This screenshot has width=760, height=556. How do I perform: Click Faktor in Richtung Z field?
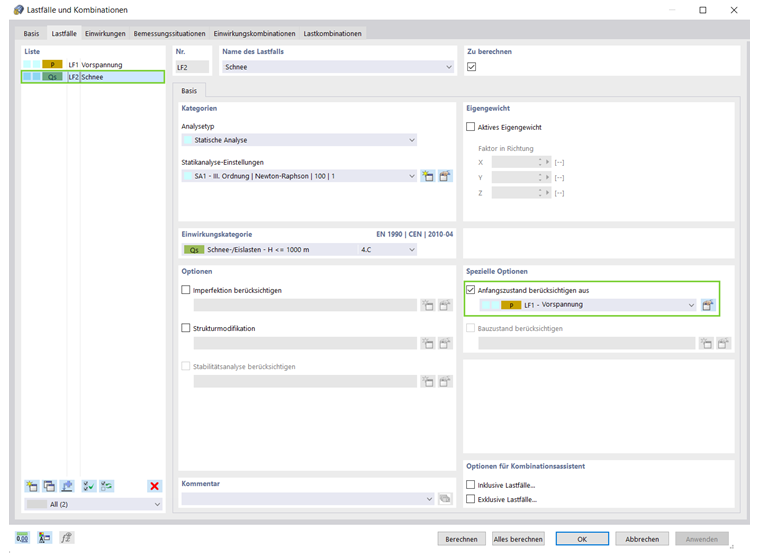(x=517, y=193)
